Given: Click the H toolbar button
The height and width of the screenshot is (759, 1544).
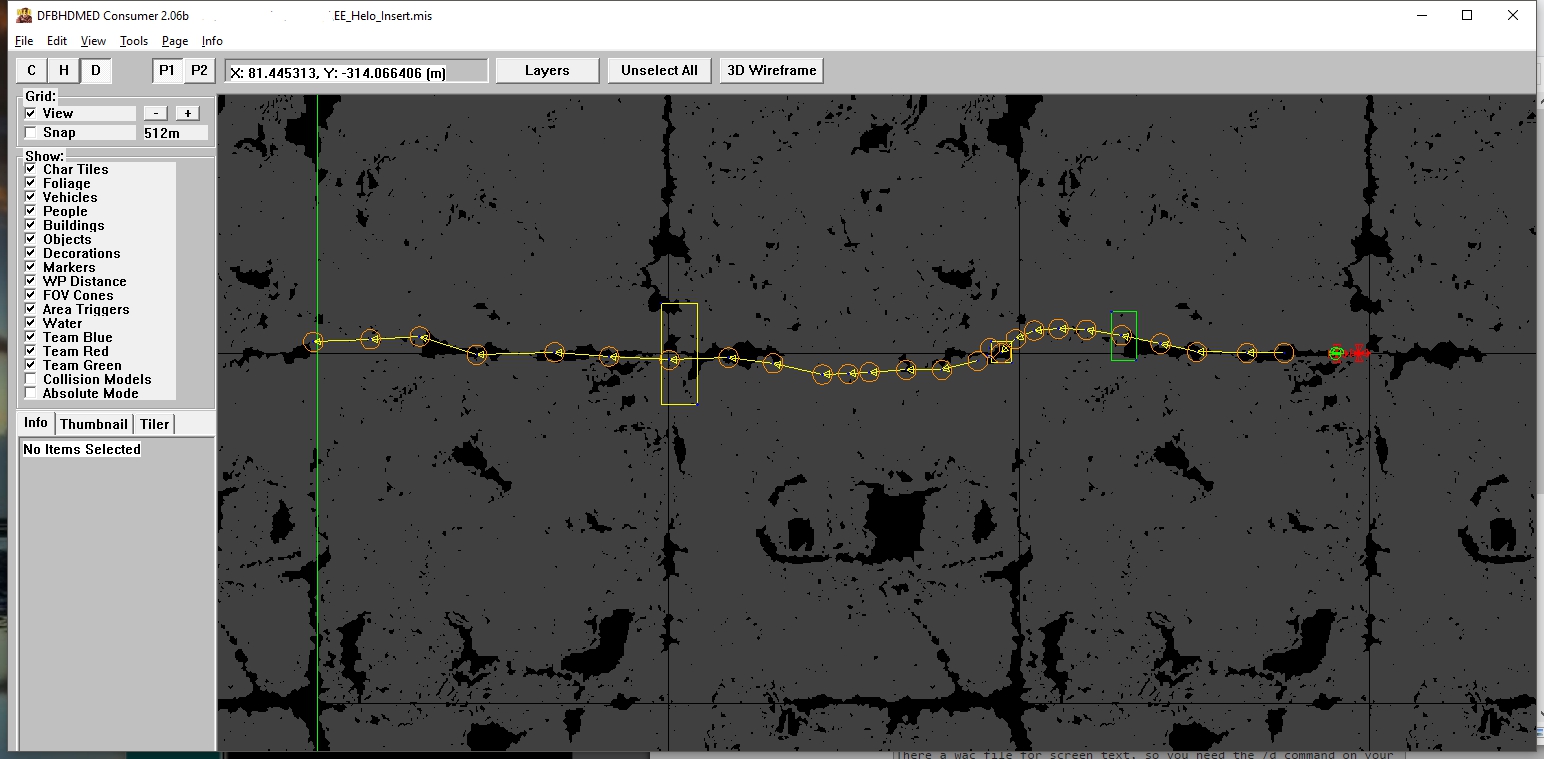Looking at the screenshot, I should pos(64,70).
